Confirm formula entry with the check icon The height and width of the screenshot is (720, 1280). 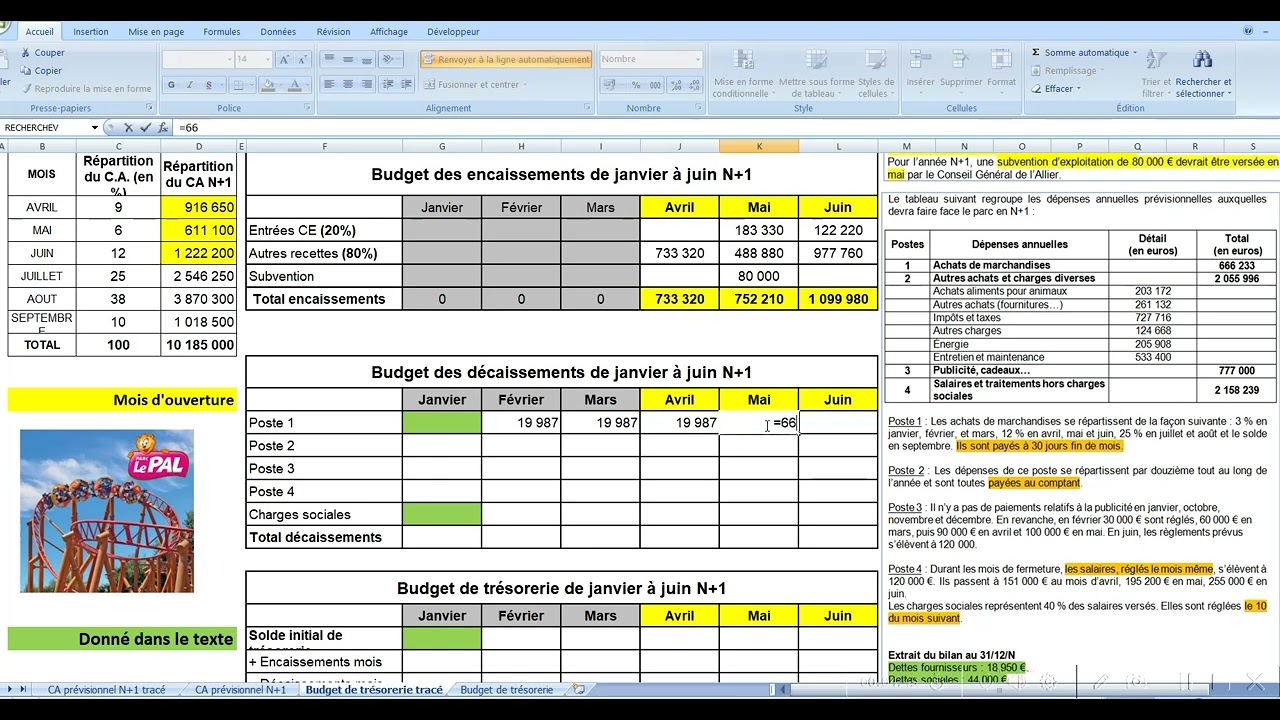point(146,128)
